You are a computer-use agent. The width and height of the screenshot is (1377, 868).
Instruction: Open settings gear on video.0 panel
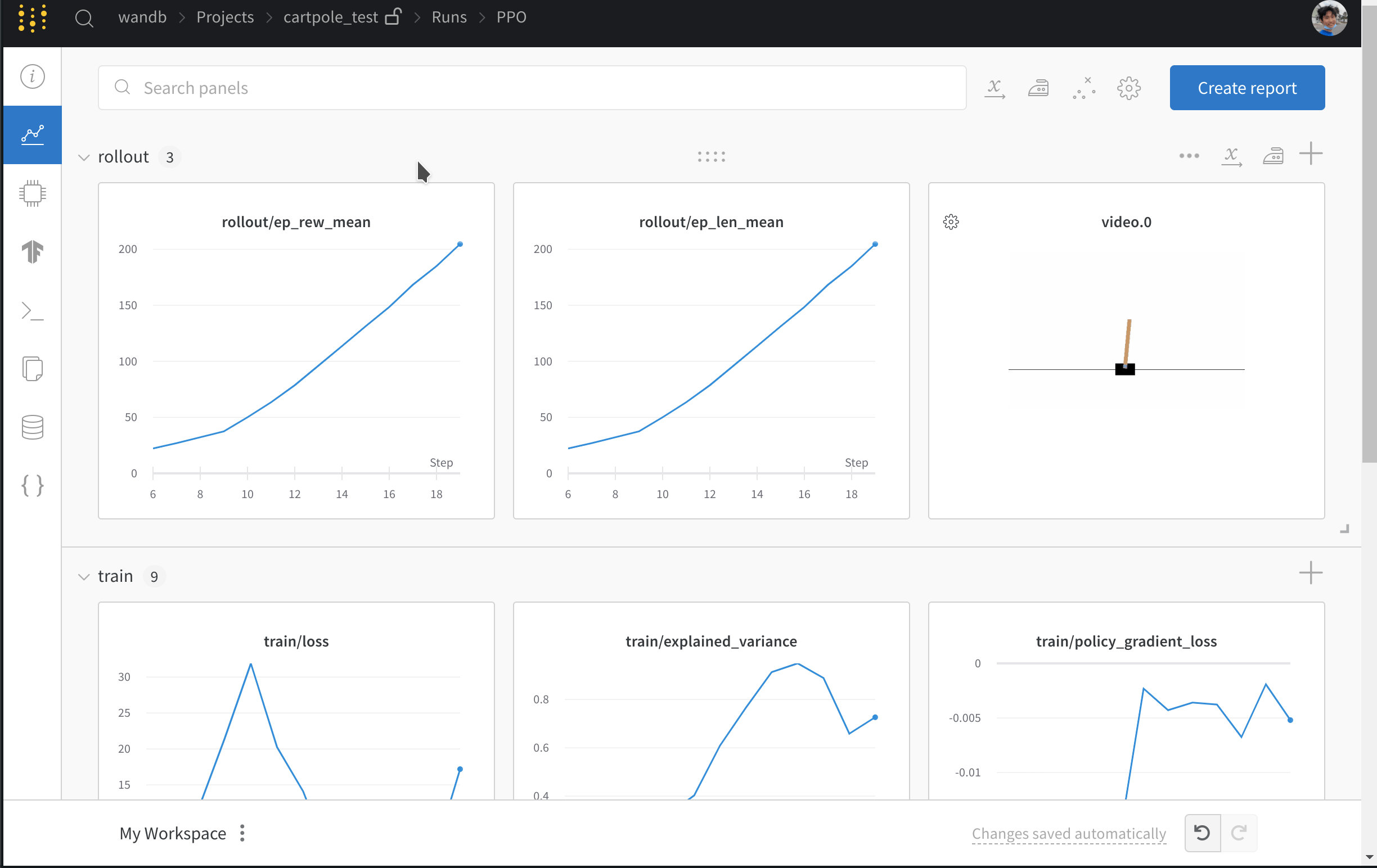[951, 221]
